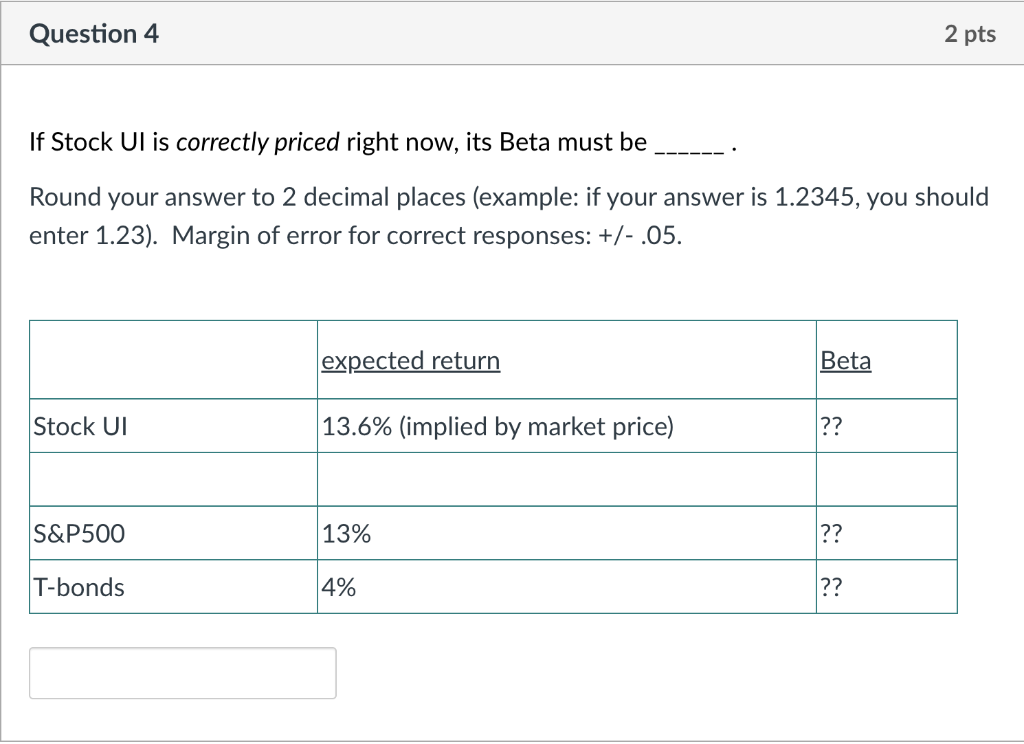Click the answer input field
Viewport: 1024px width, 744px height.
coord(183,673)
